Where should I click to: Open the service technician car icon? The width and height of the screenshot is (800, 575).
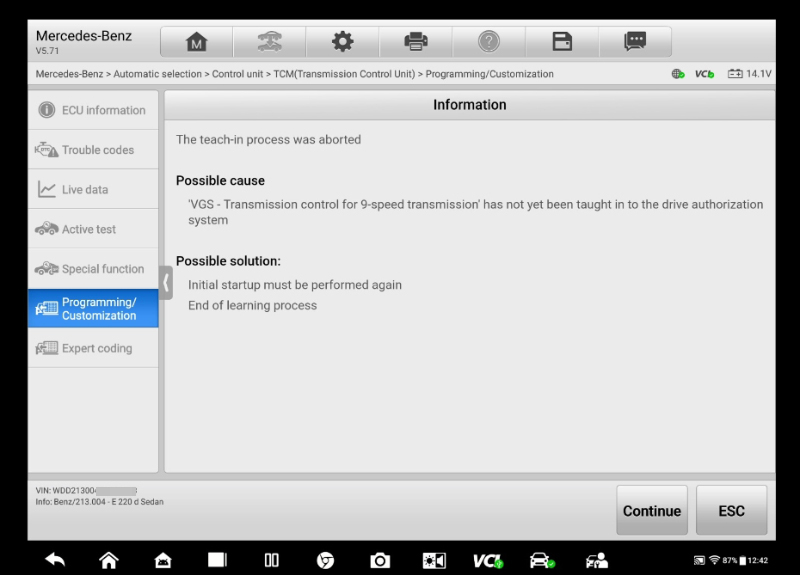click(596, 560)
